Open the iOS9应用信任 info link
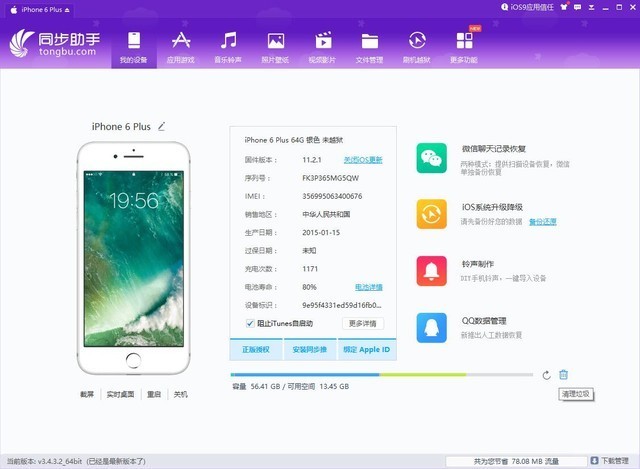The image size is (640, 469). (527, 7)
